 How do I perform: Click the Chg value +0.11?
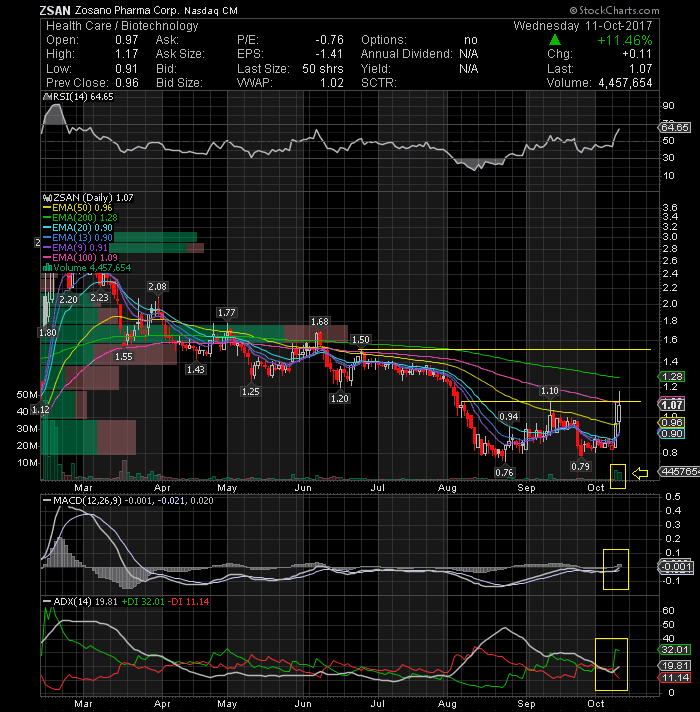[x=637, y=54]
